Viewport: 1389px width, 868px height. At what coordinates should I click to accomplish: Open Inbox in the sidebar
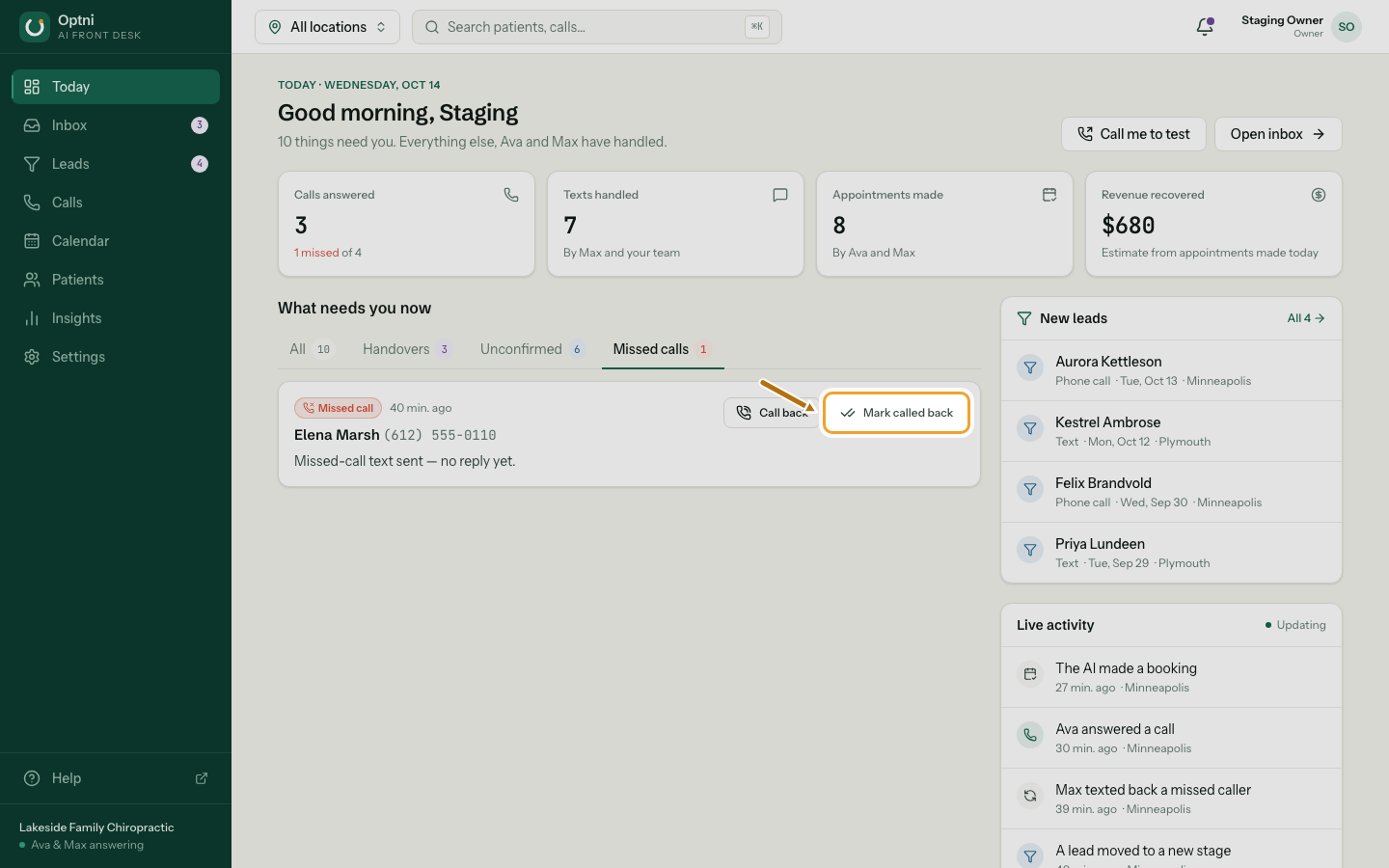coord(116,125)
